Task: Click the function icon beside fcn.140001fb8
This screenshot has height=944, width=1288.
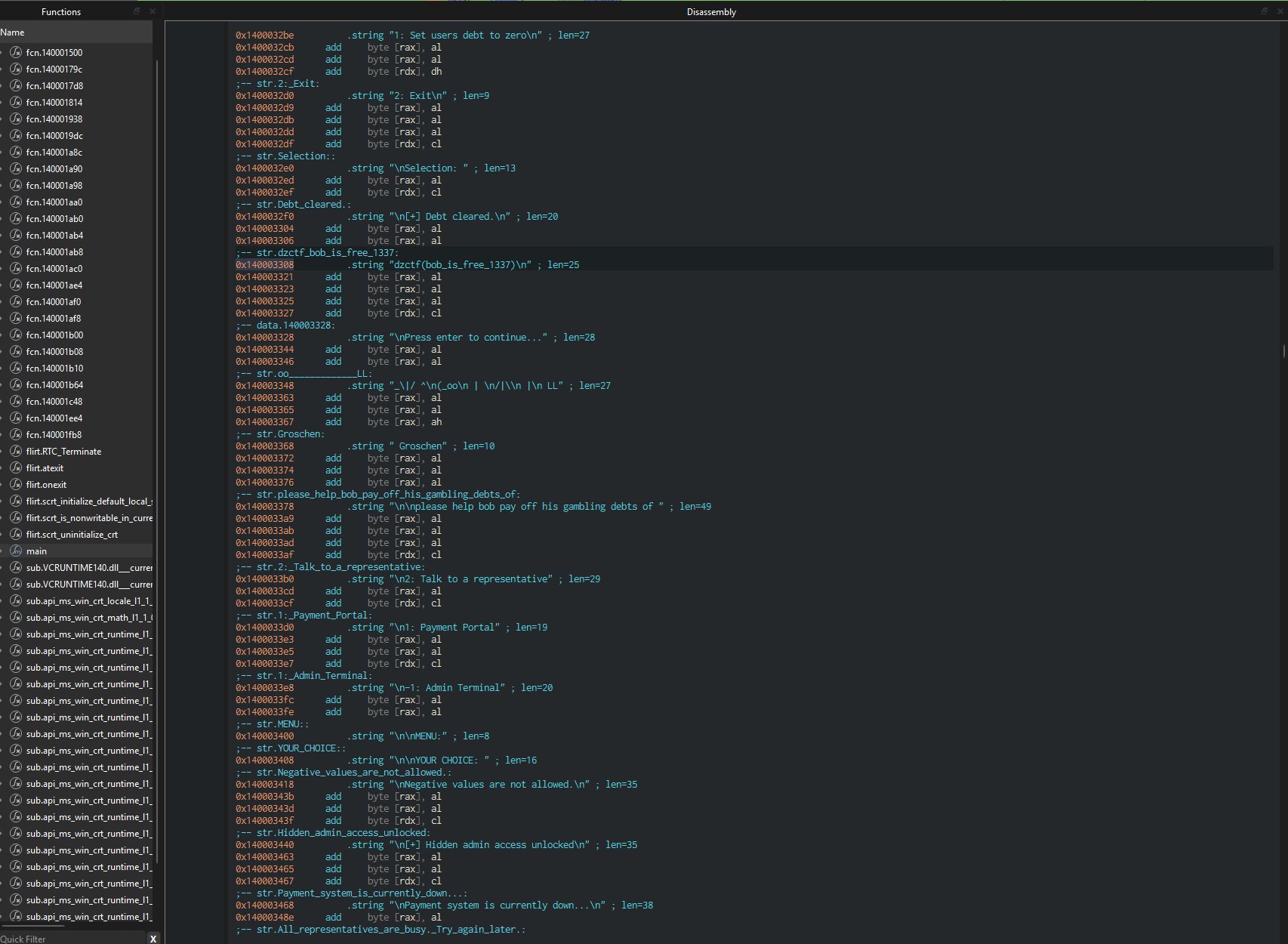Action: [16, 434]
